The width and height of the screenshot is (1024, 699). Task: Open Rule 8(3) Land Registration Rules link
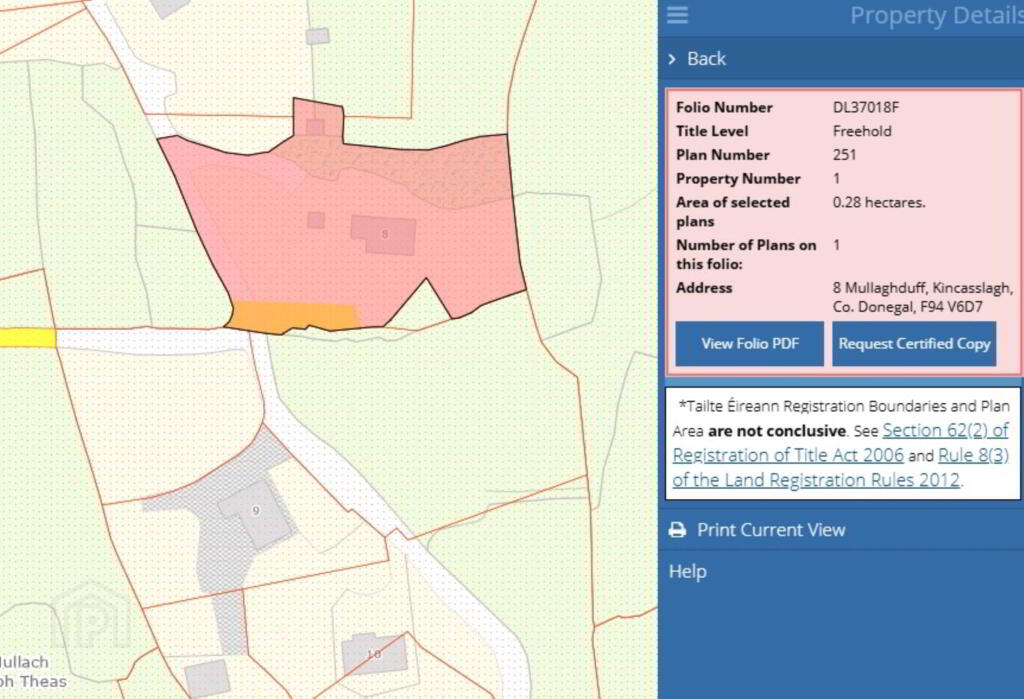click(840, 468)
